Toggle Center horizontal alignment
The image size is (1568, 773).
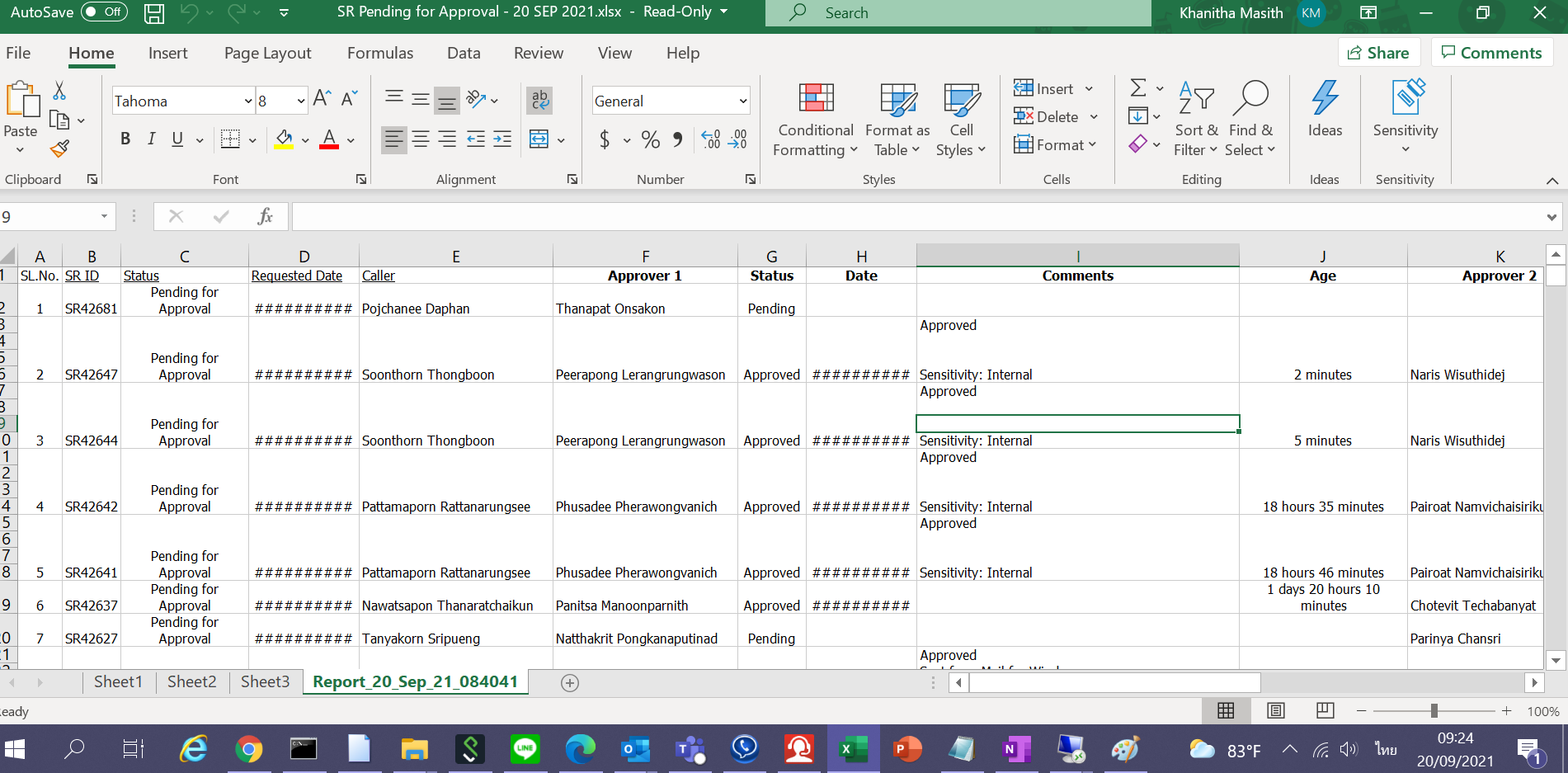point(421,139)
